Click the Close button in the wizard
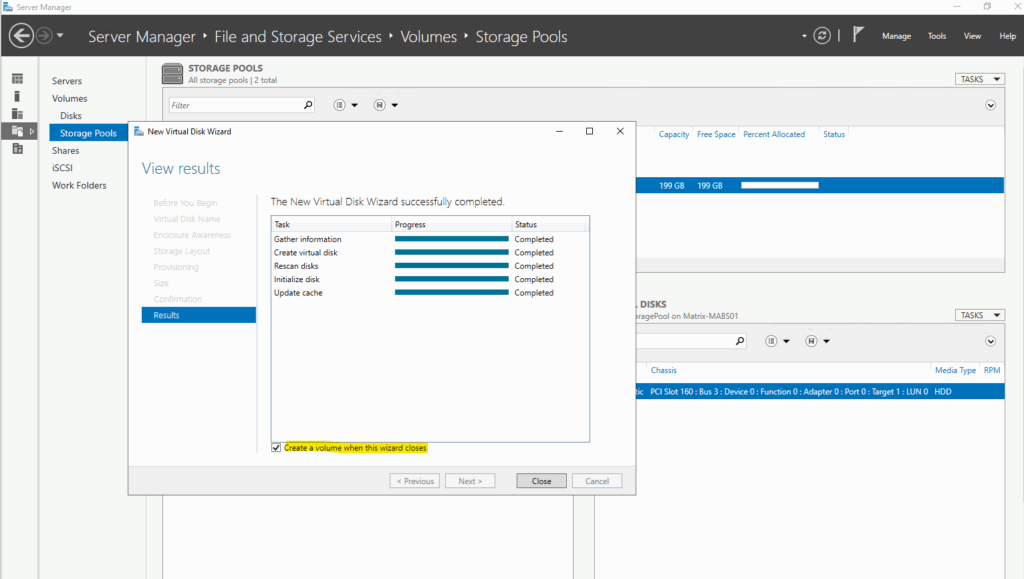 click(x=541, y=481)
